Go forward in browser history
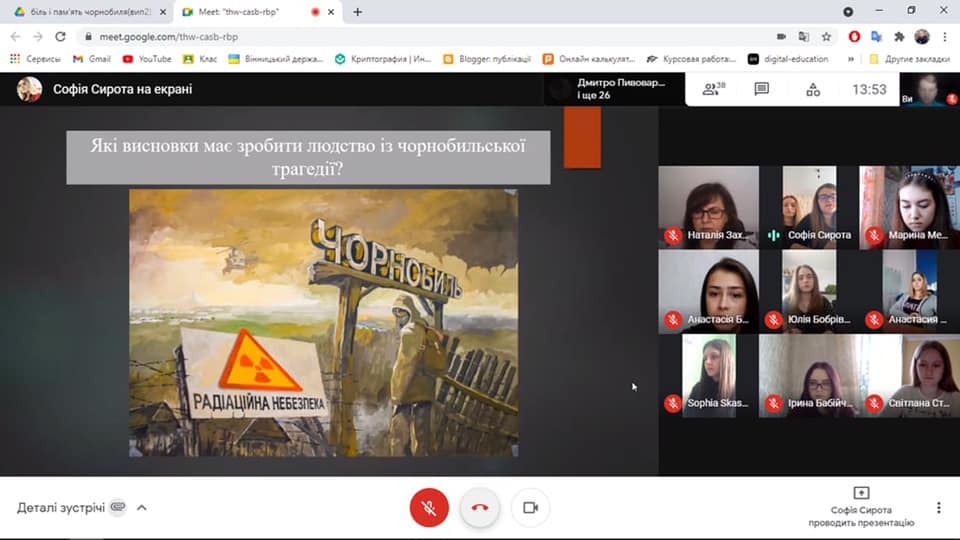 point(38,37)
